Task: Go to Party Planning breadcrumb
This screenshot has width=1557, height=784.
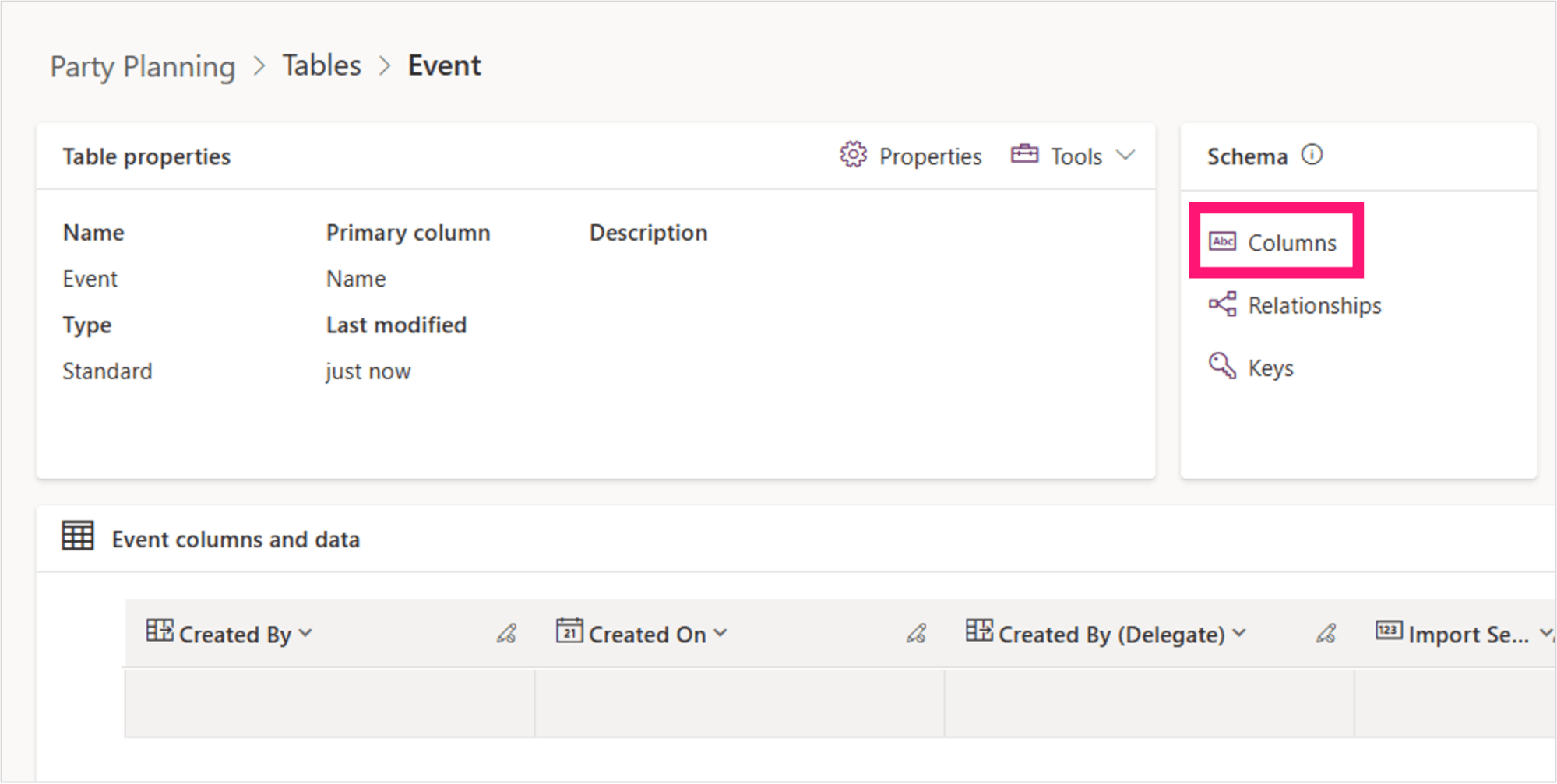Action: (143, 66)
